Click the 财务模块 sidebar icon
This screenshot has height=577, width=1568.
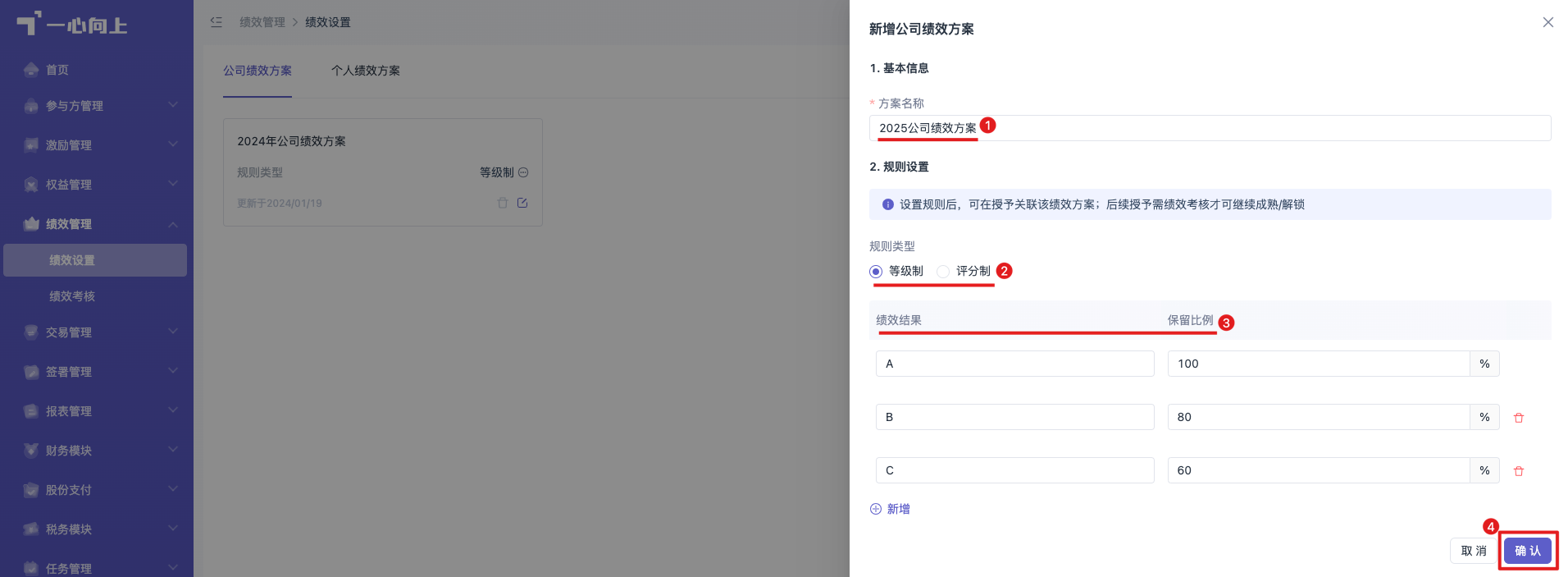pos(31,451)
